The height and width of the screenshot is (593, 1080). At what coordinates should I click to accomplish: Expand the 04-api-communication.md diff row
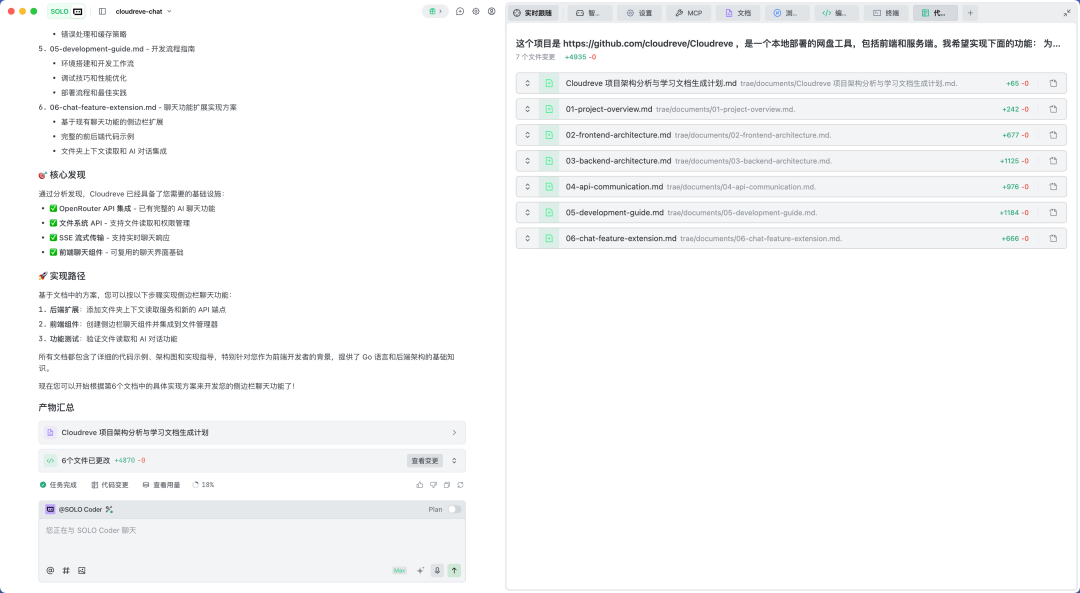point(528,187)
